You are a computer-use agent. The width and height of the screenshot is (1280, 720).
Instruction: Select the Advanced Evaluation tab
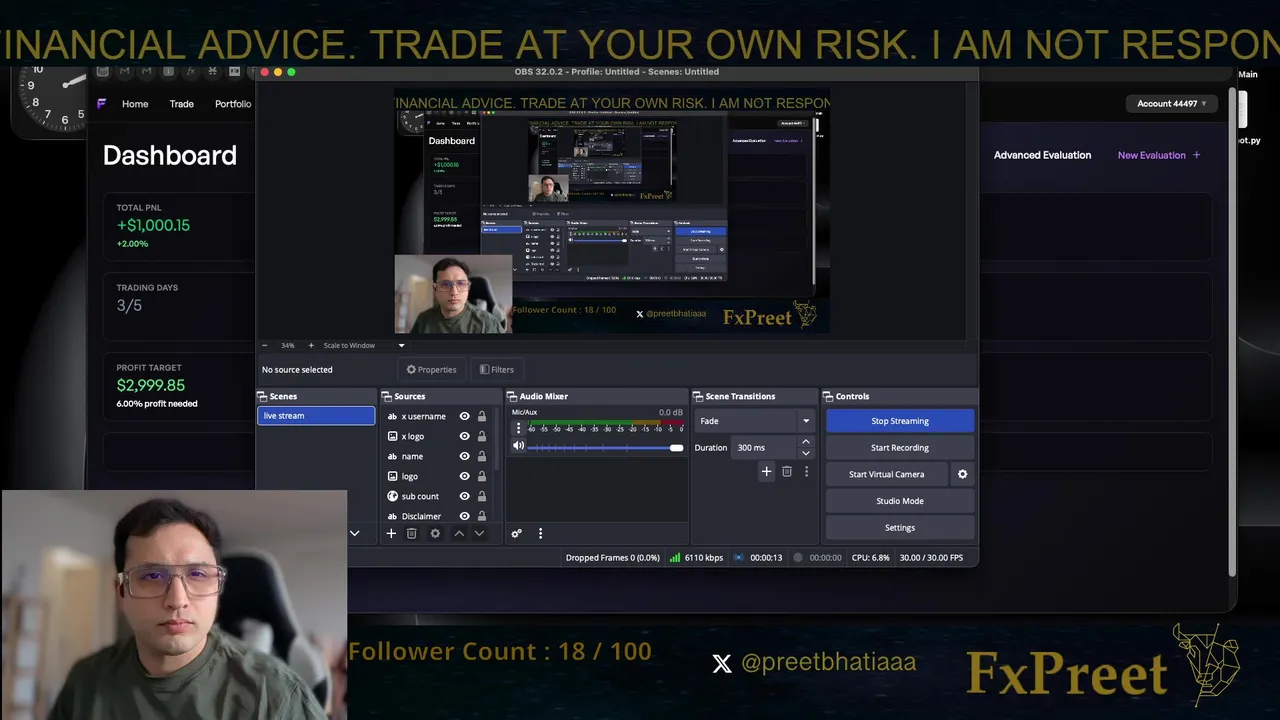(1042, 155)
